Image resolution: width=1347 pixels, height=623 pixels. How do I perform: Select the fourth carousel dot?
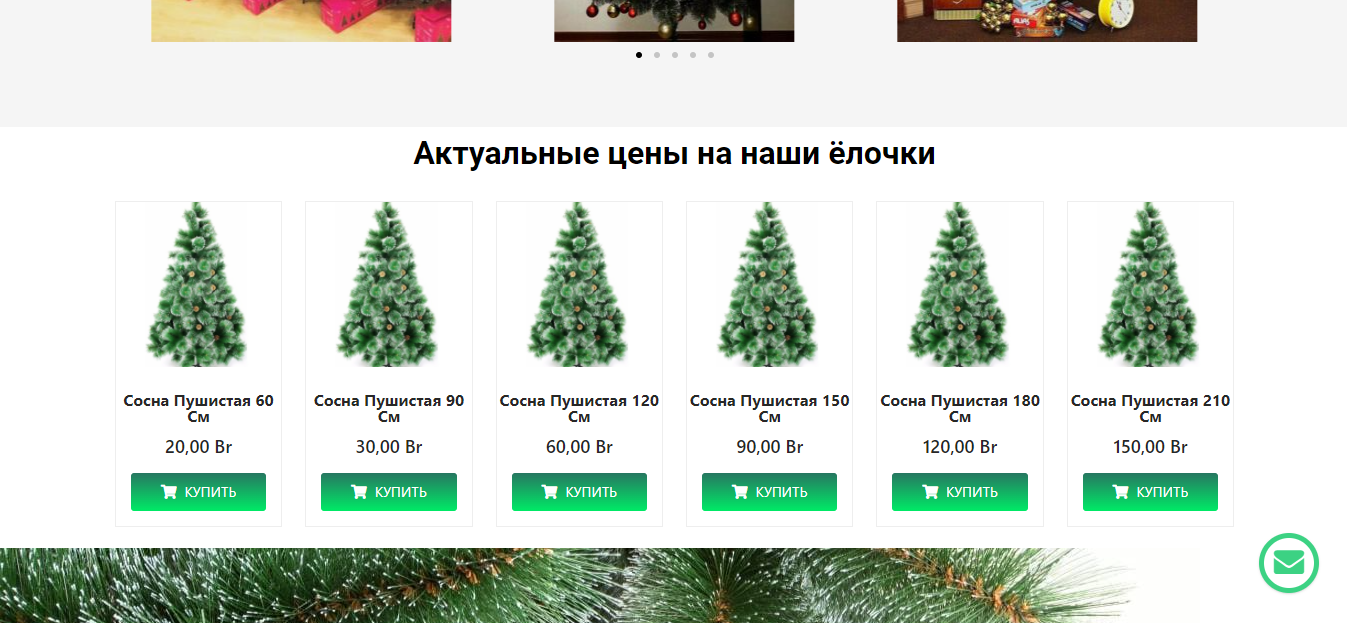693,55
